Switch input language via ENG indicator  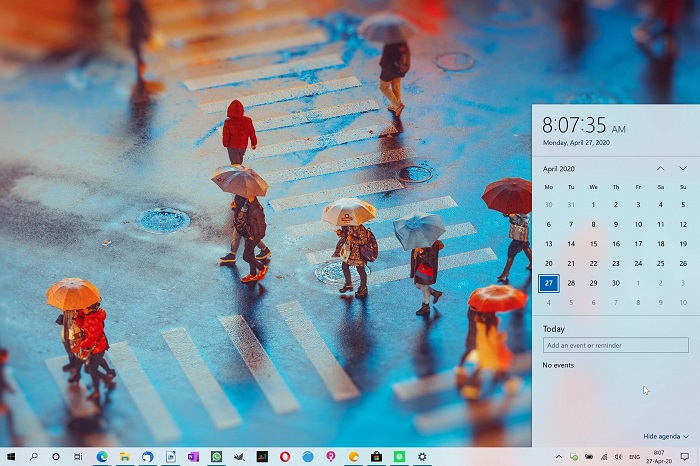[634, 456]
